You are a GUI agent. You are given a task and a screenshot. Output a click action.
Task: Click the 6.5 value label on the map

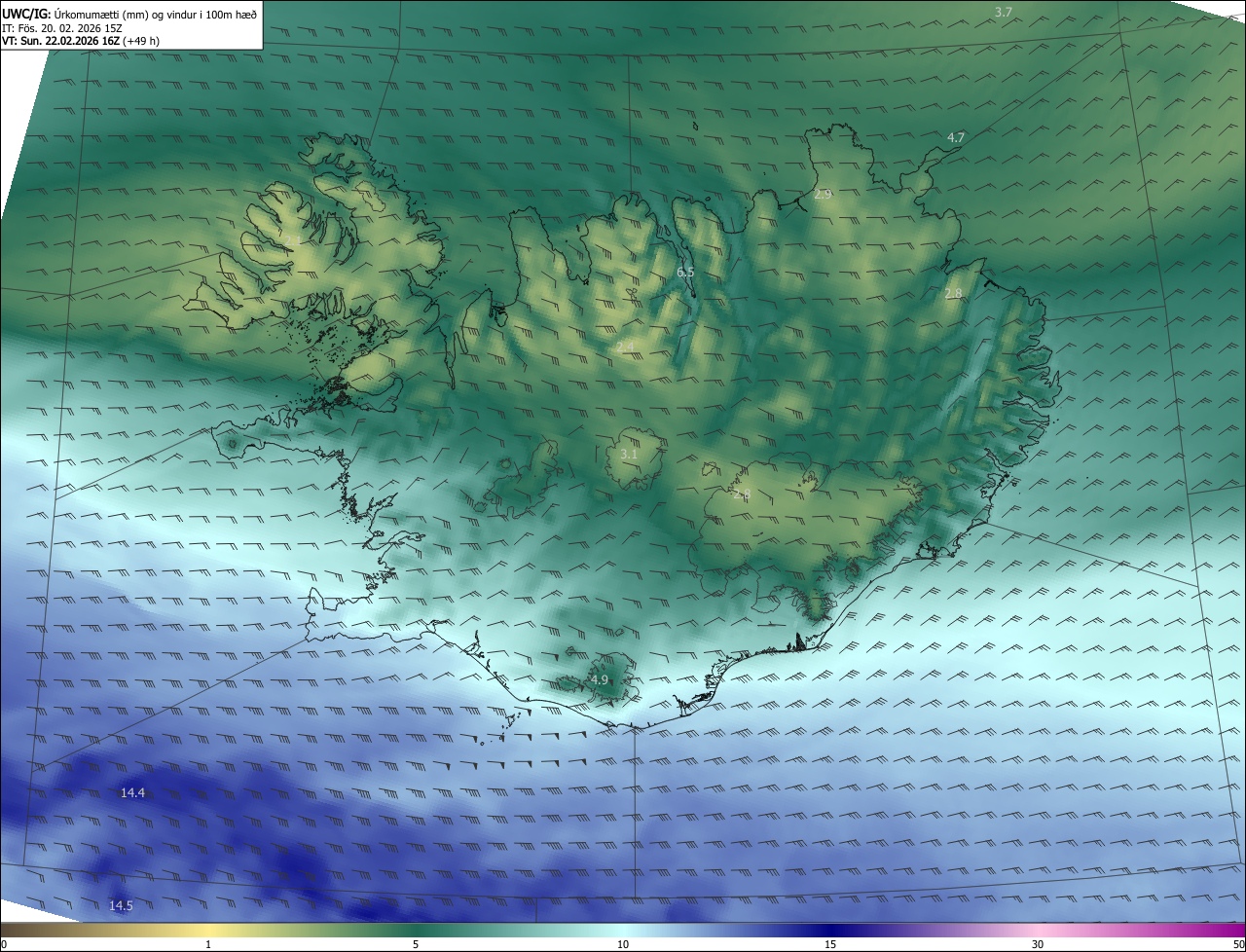click(685, 273)
